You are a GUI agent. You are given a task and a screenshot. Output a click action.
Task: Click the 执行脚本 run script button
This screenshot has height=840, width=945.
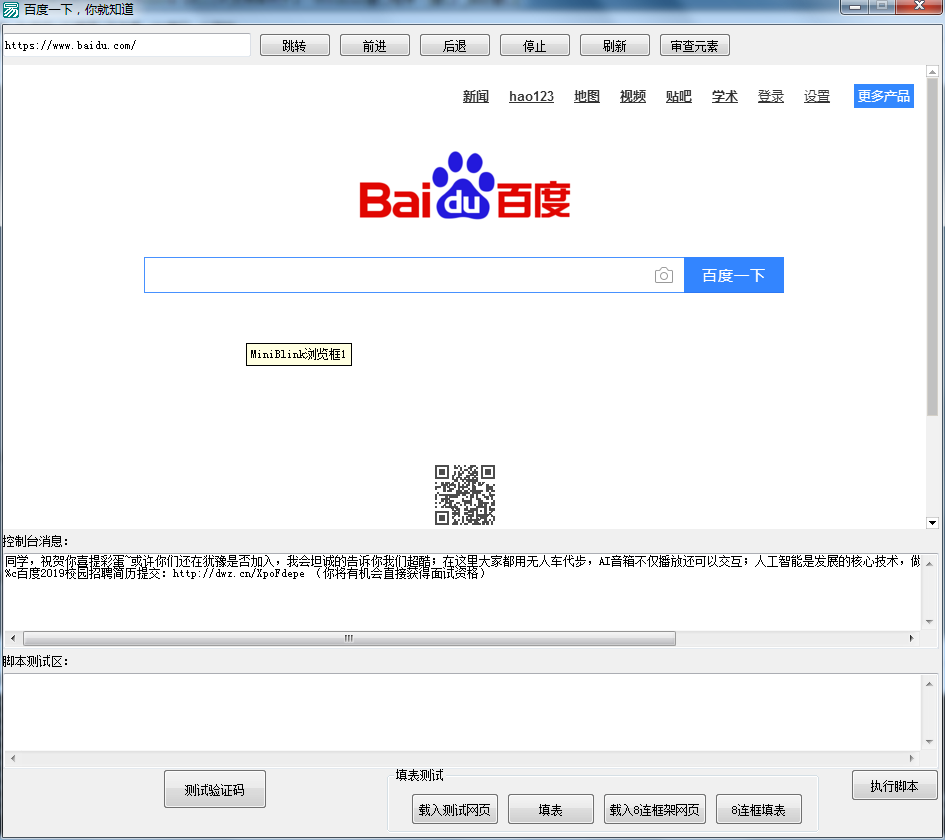tap(894, 786)
